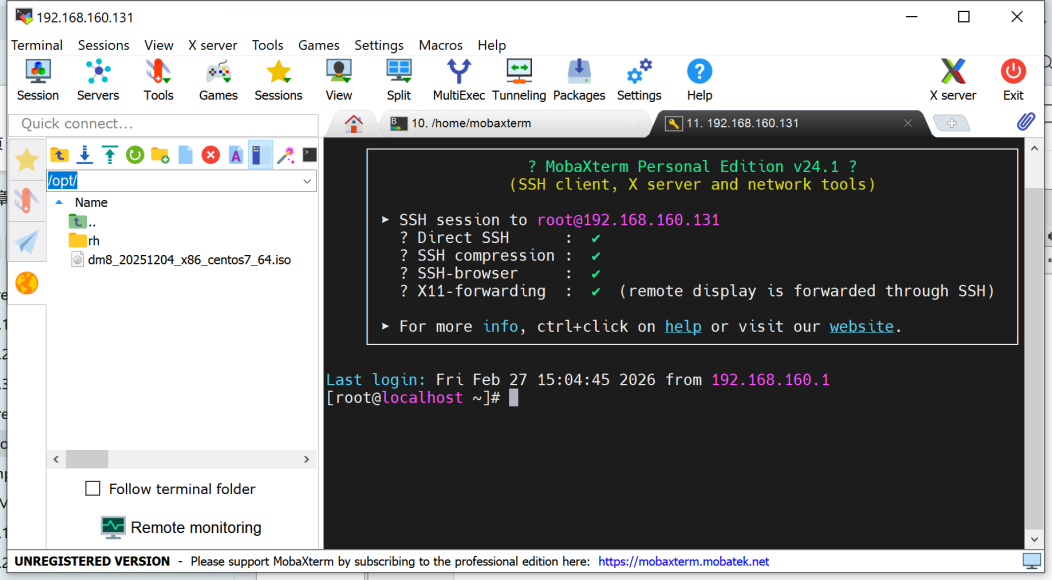Open terminal here from black console icon
This screenshot has height=580, width=1052.
pos(309,154)
